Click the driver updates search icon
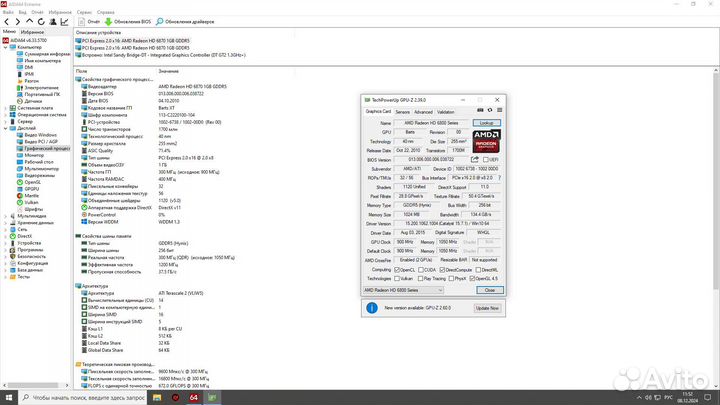 point(158,20)
